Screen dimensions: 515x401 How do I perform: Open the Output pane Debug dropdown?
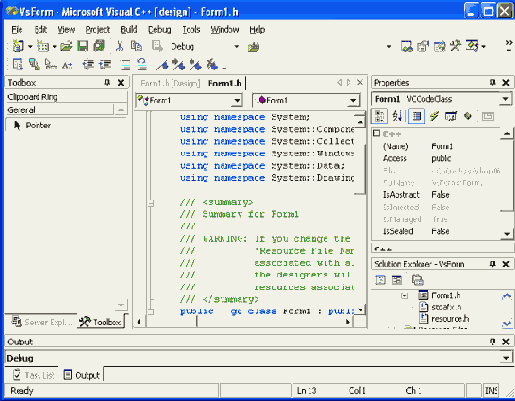(x=506, y=358)
